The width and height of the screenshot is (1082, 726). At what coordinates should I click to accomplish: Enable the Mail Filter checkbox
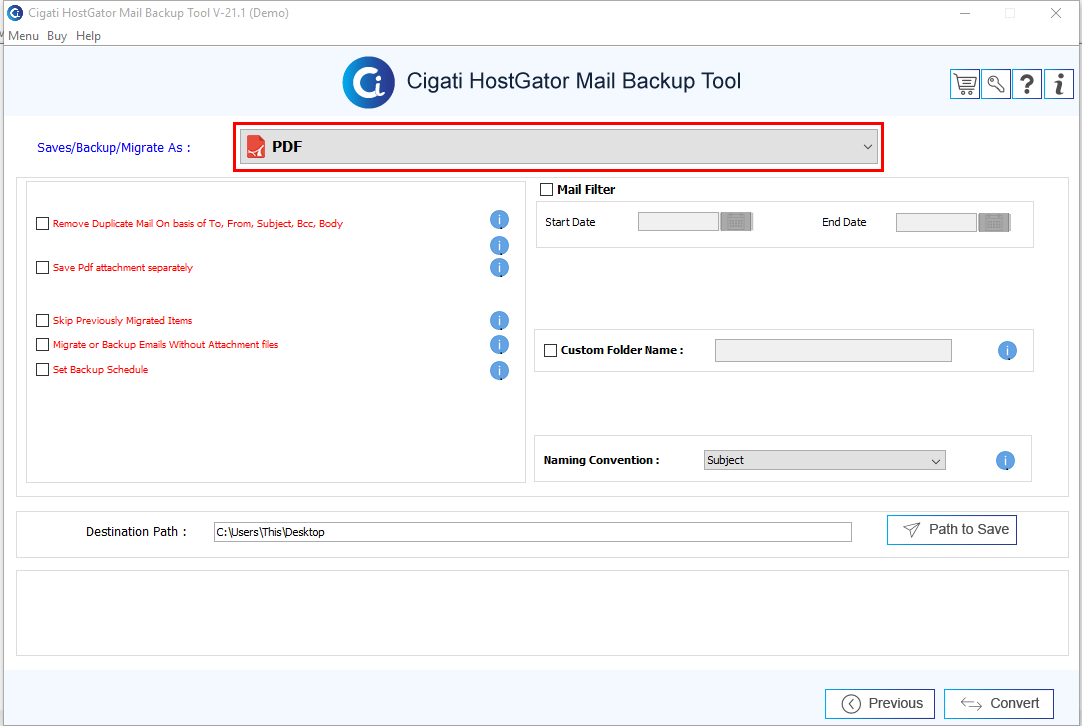tap(547, 189)
